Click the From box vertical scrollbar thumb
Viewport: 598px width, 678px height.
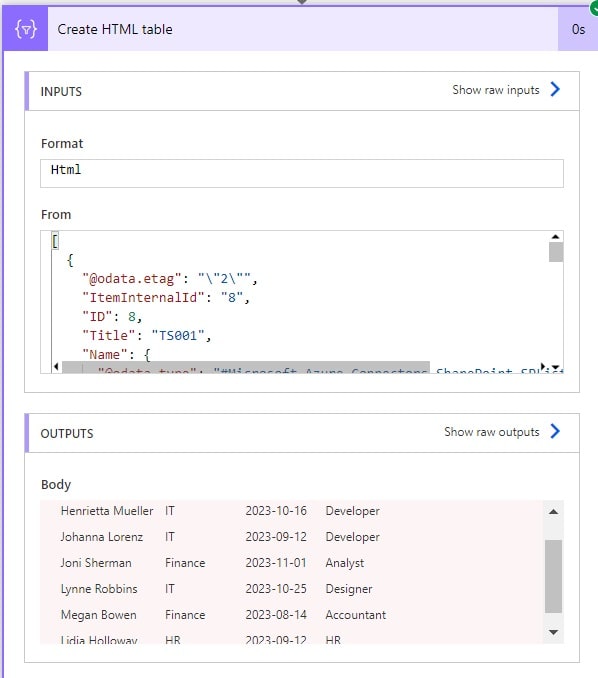tap(556, 252)
